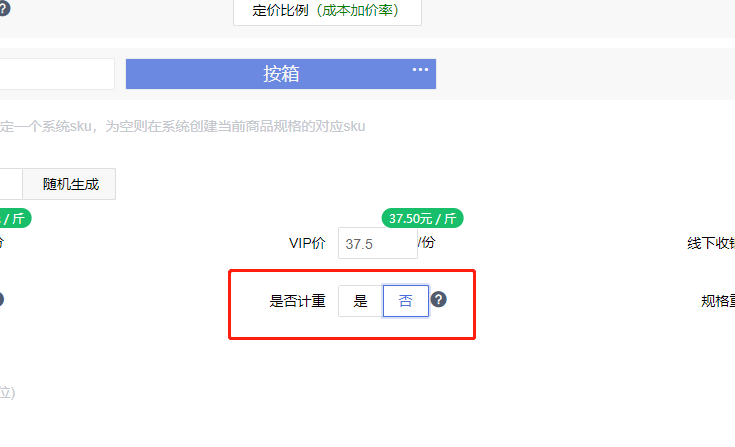Click the partially visible green /斤 badge
The height and width of the screenshot is (447, 735).
pos(15,218)
